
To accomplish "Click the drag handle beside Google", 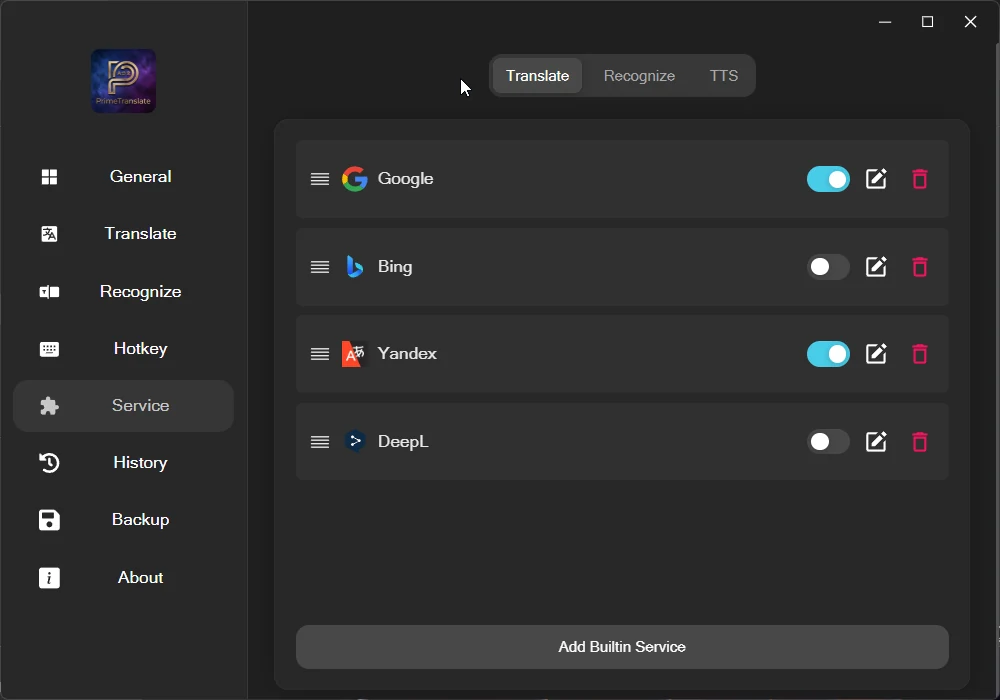I will pyautogui.click(x=320, y=179).
